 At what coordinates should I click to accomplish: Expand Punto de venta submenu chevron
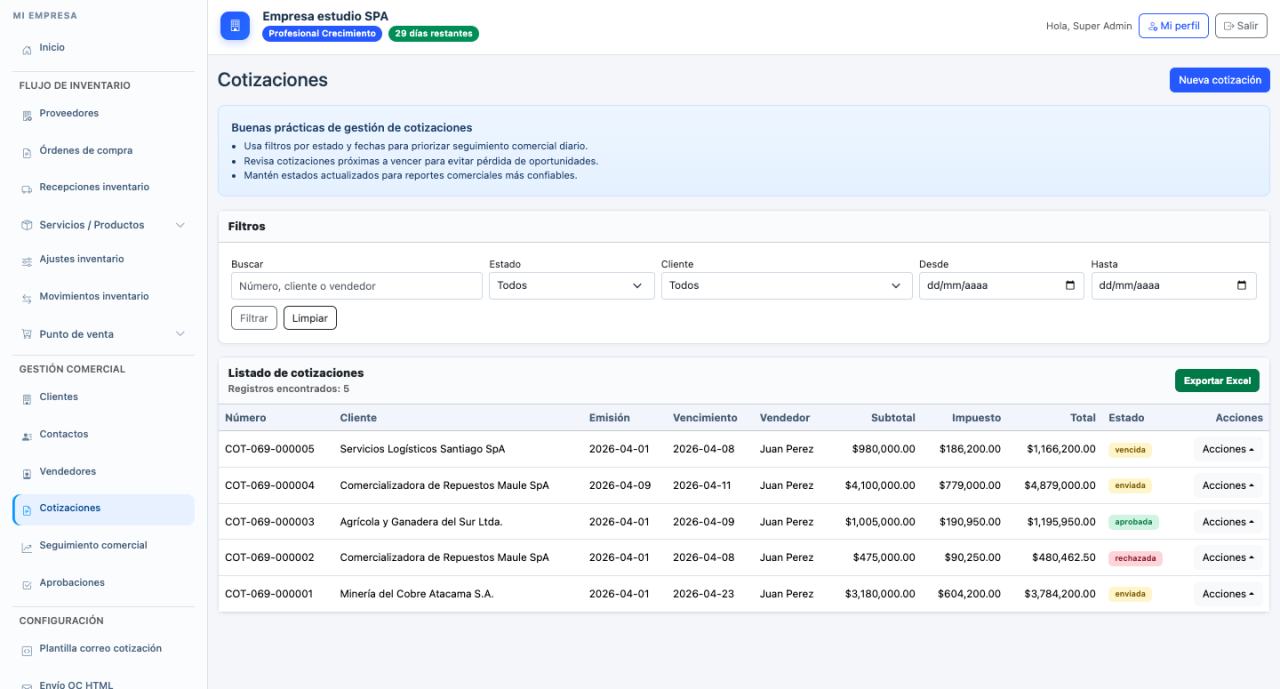pyautogui.click(x=180, y=334)
